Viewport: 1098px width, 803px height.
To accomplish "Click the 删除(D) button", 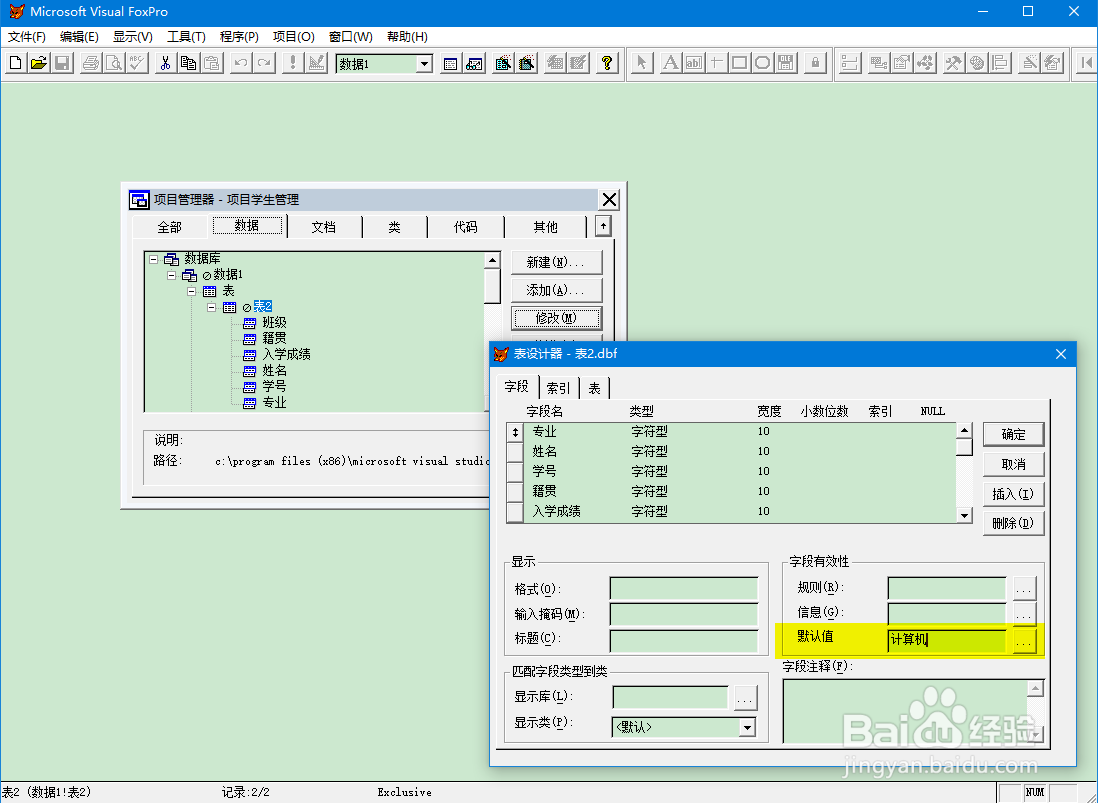I will click(x=1013, y=523).
